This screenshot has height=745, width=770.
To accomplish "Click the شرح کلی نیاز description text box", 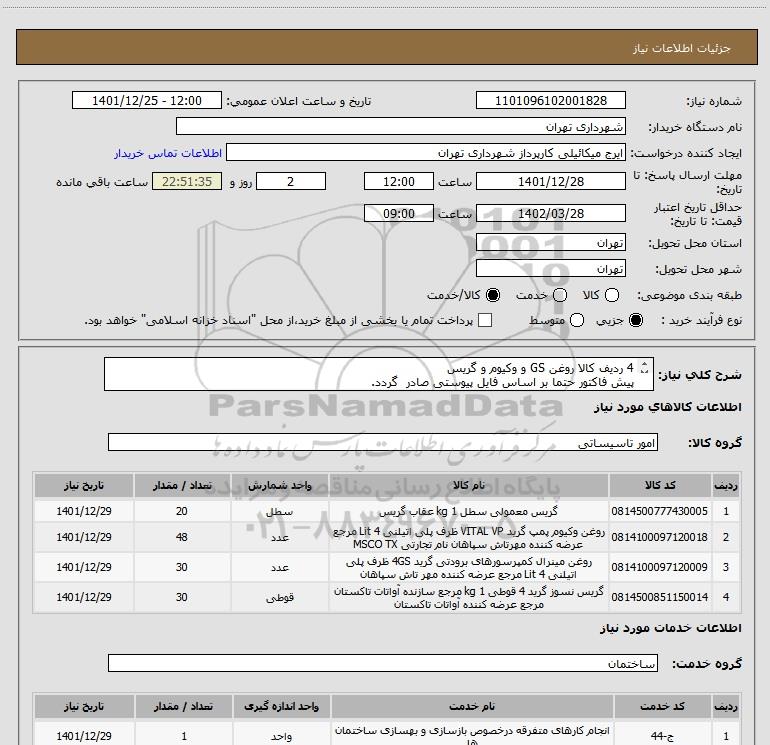I will point(379,374).
